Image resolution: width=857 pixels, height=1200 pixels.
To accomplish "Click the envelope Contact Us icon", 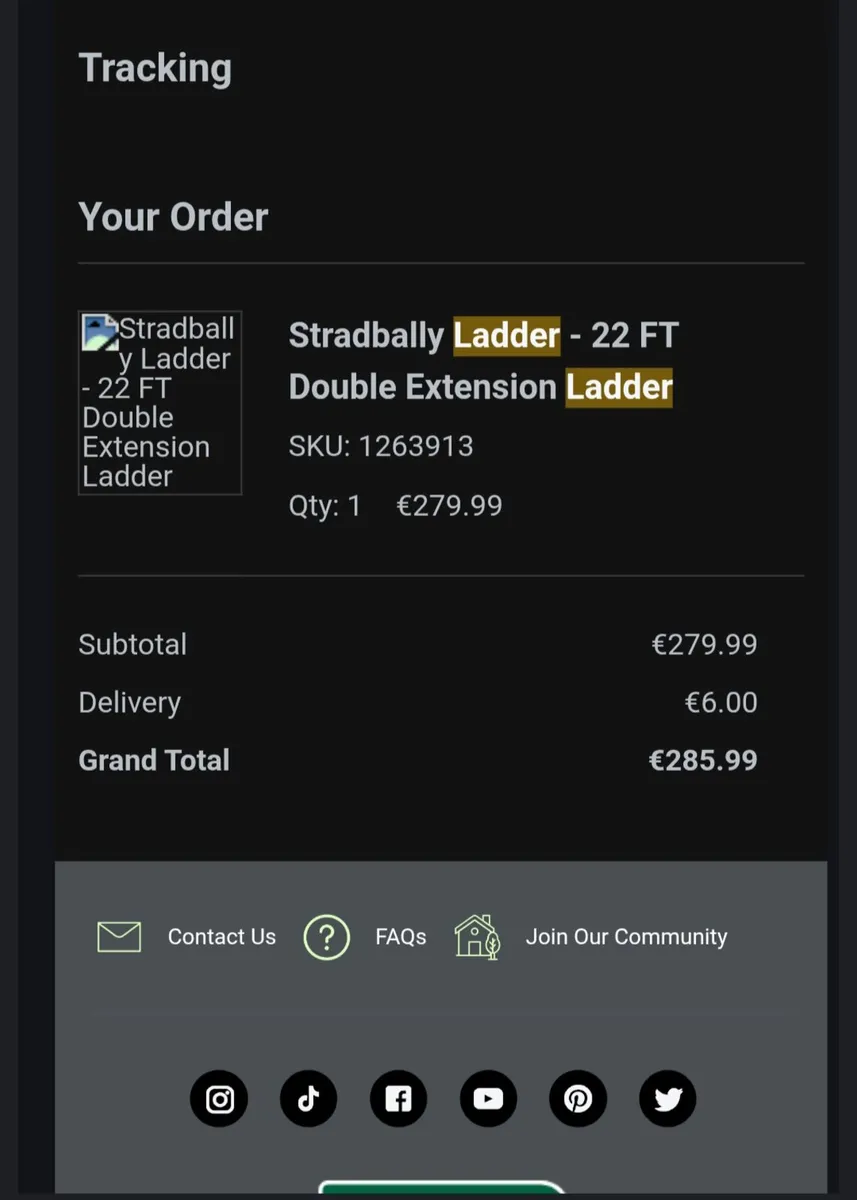I will coord(119,937).
